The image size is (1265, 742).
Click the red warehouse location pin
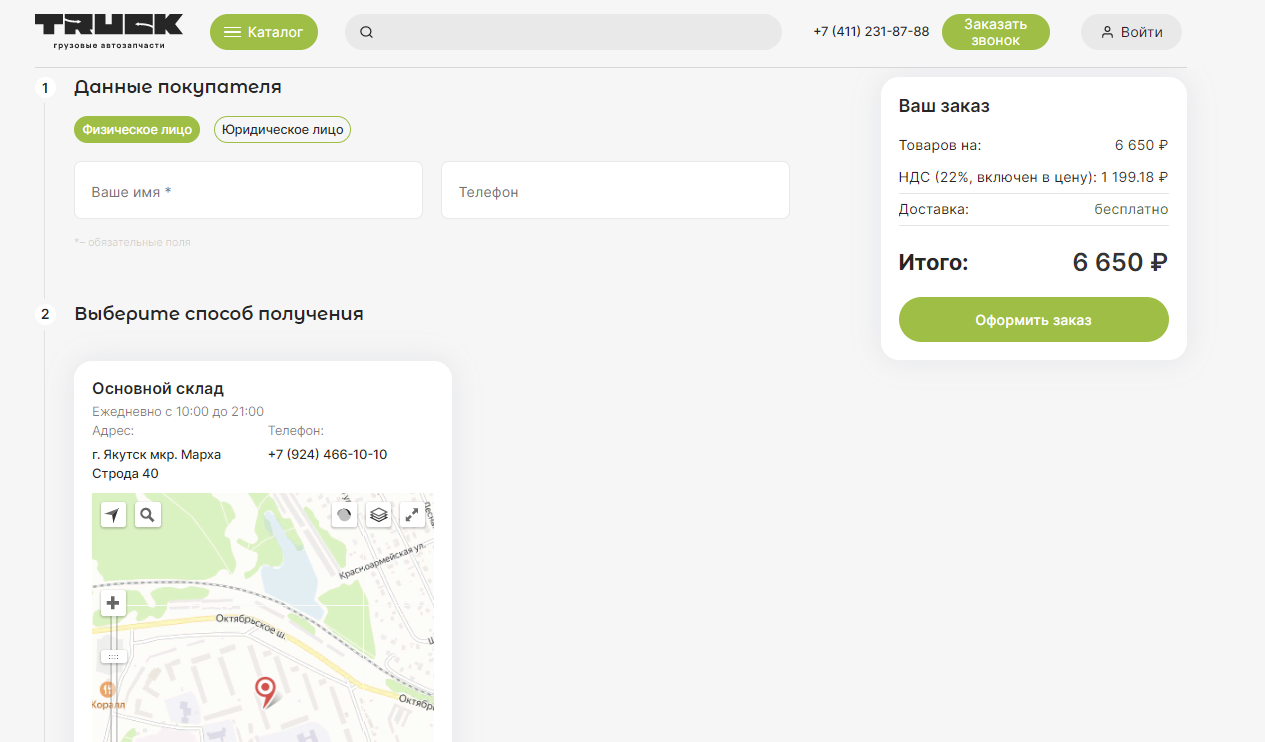click(265, 689)
